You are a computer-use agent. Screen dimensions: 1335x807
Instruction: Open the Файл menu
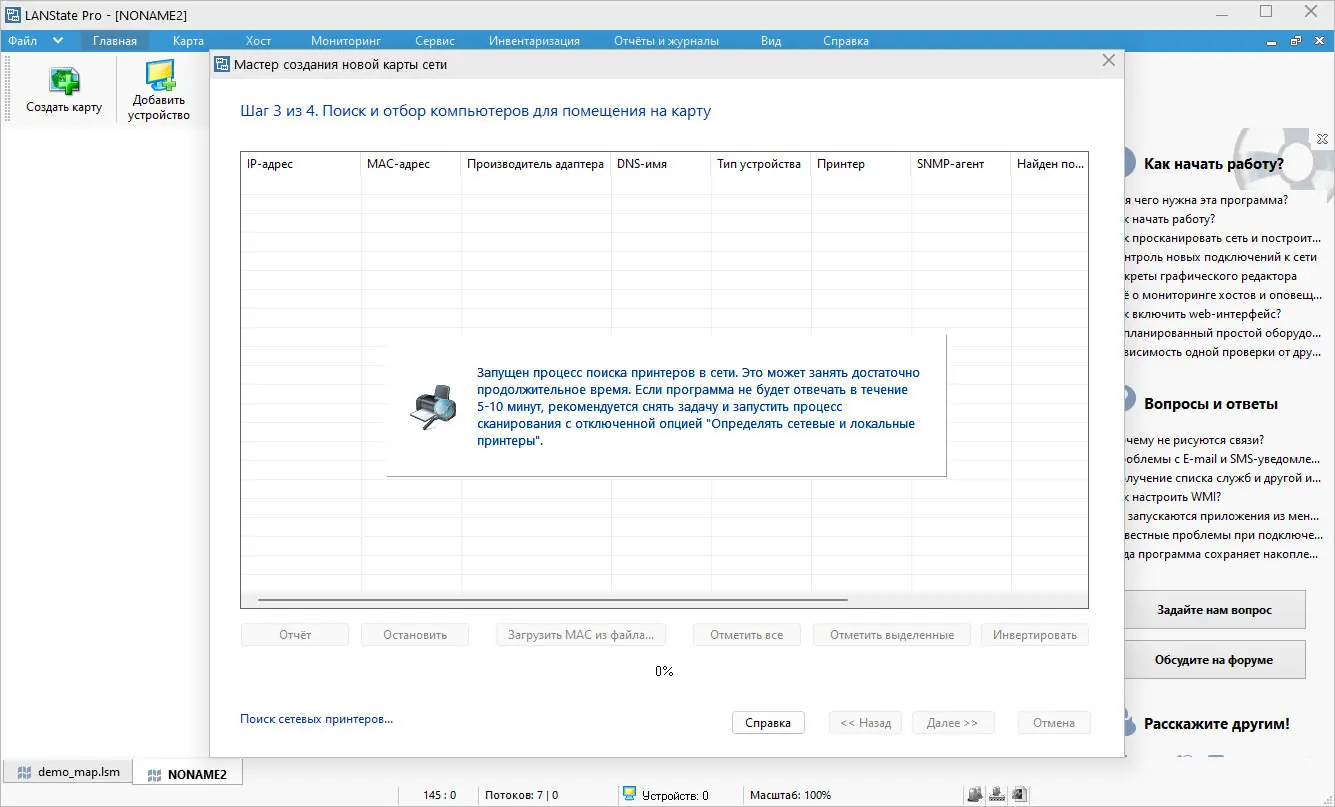(x=22, y=41)
